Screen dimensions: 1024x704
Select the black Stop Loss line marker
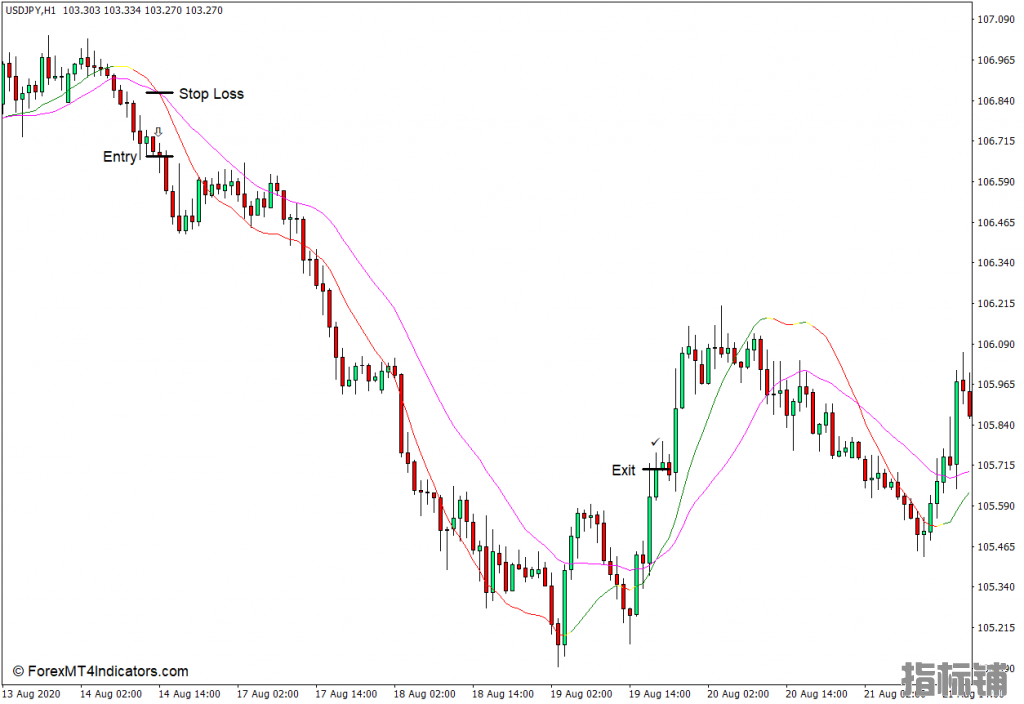pos(160,93)
